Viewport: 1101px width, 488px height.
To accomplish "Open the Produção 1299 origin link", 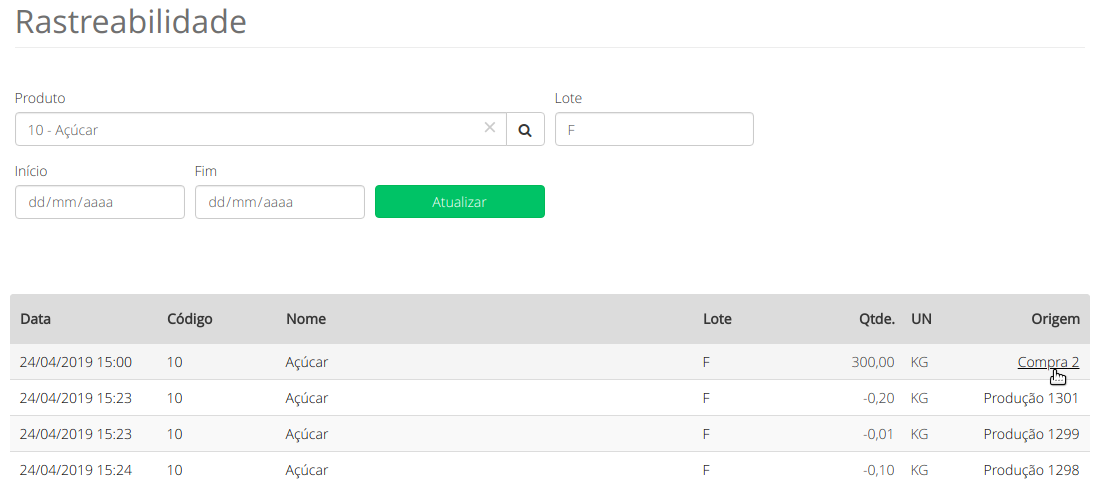I will pyautogui.click(x=1031, y=434).
